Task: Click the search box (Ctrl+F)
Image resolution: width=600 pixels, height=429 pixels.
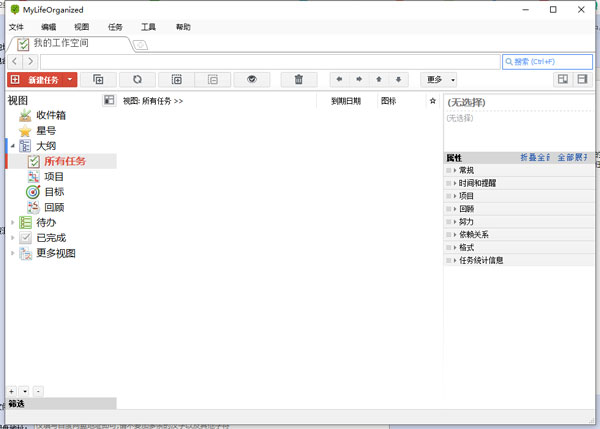Action: pos(548,62)
